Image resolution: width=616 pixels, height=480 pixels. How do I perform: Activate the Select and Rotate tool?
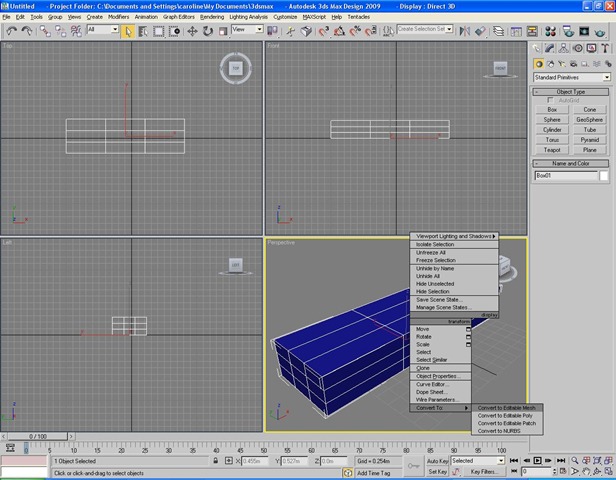pos(207,31)
